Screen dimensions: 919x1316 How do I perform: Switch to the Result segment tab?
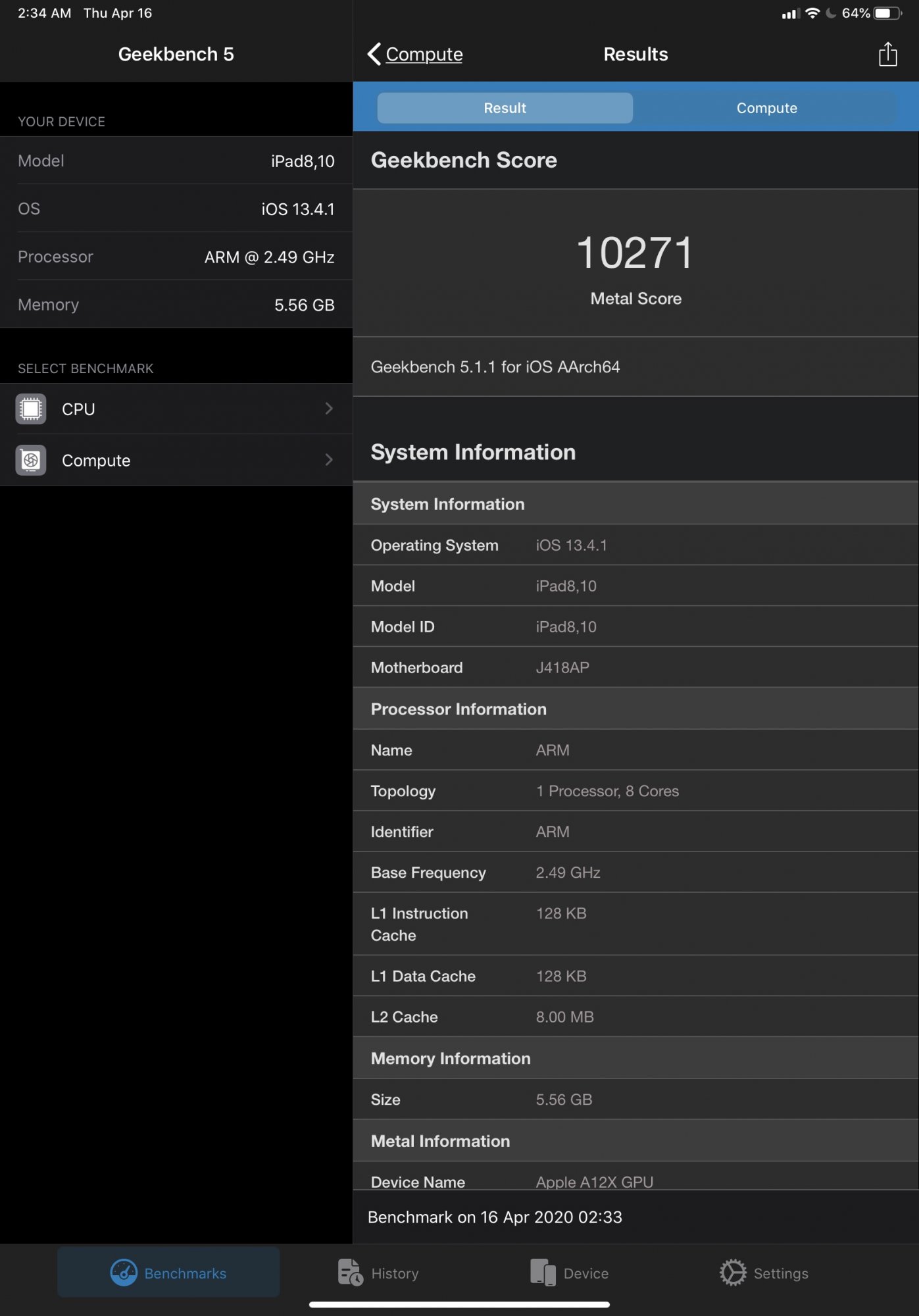pyautogui.click(x=505, y=108)
